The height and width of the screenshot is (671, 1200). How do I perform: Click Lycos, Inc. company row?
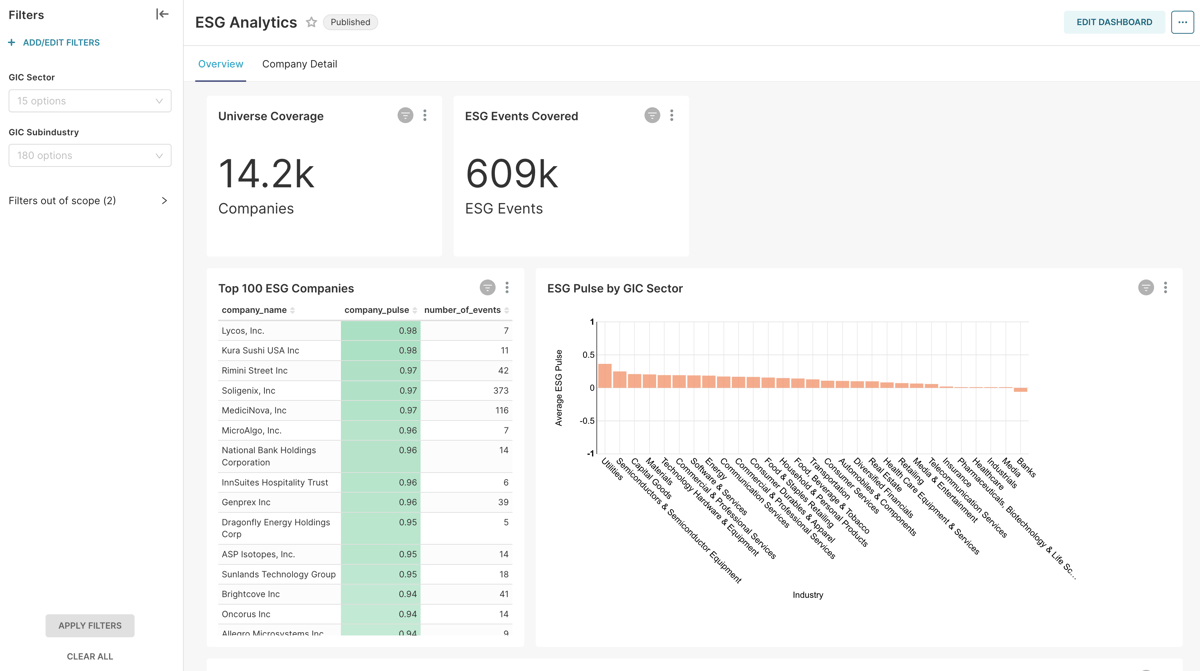click(x=365, y=331)
